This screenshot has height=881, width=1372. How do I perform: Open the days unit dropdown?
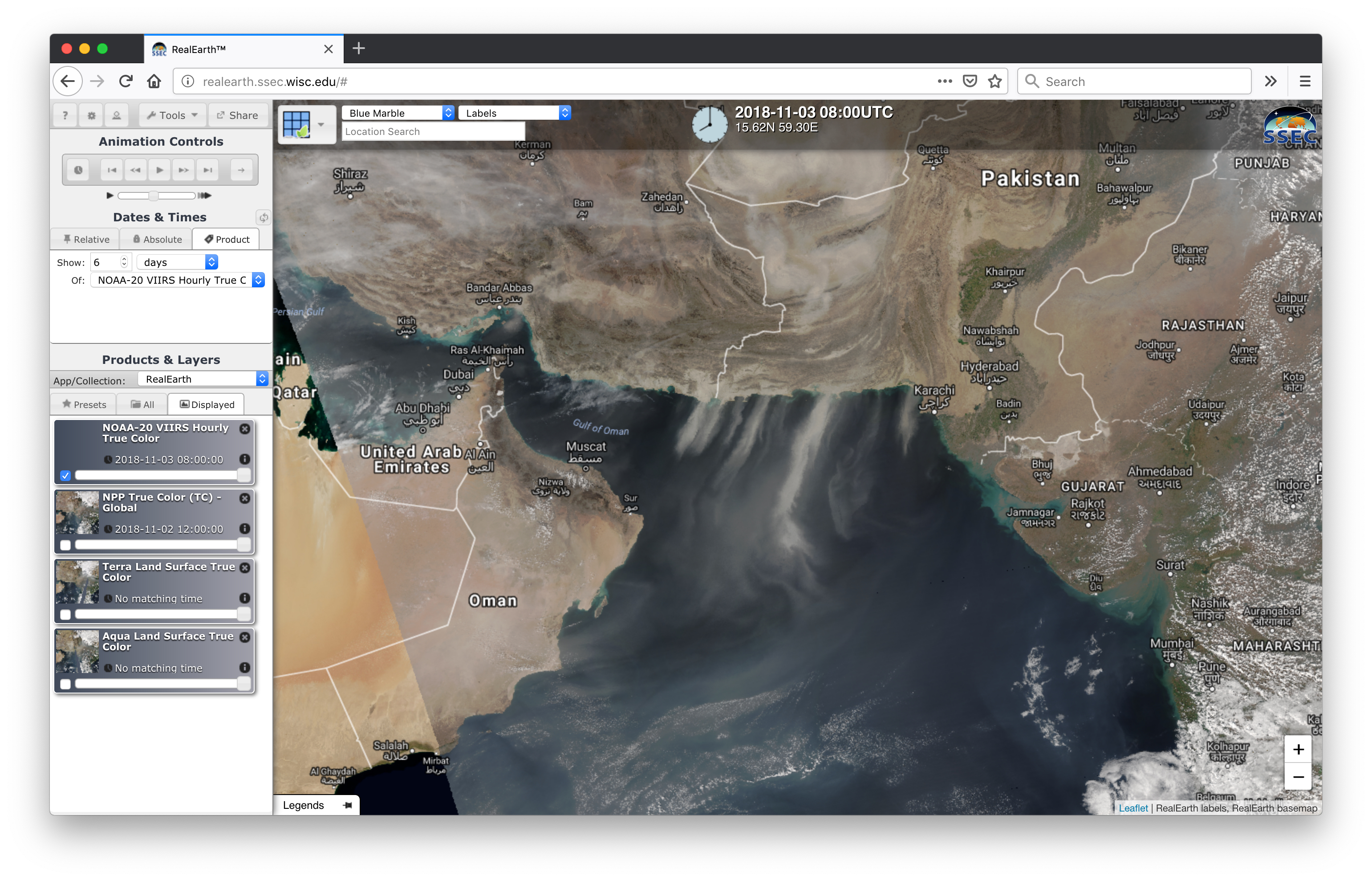point(178,262)
